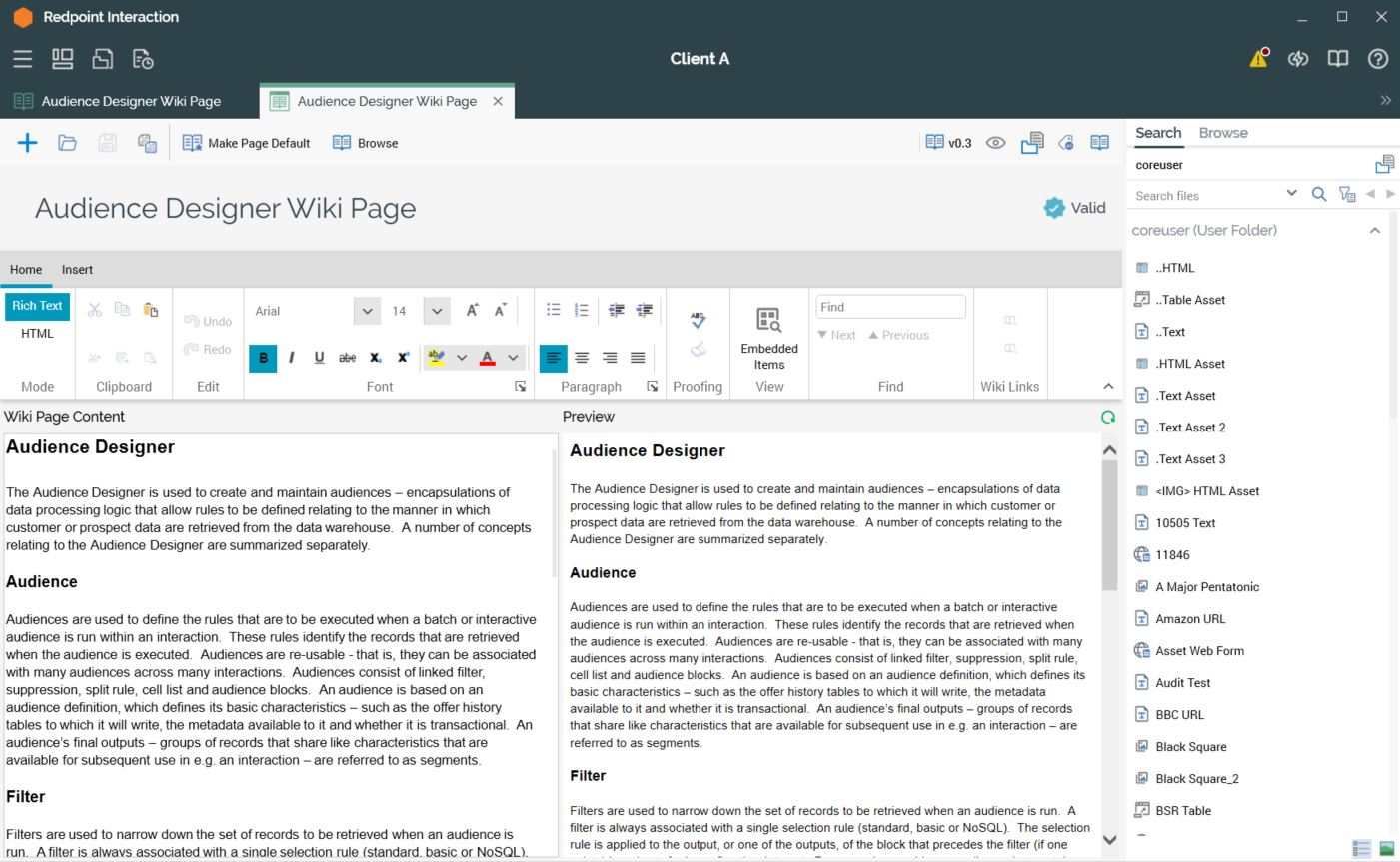Open the hamburger main menu
Screen dimensions: 1400x862
click(x=23, y=59)
